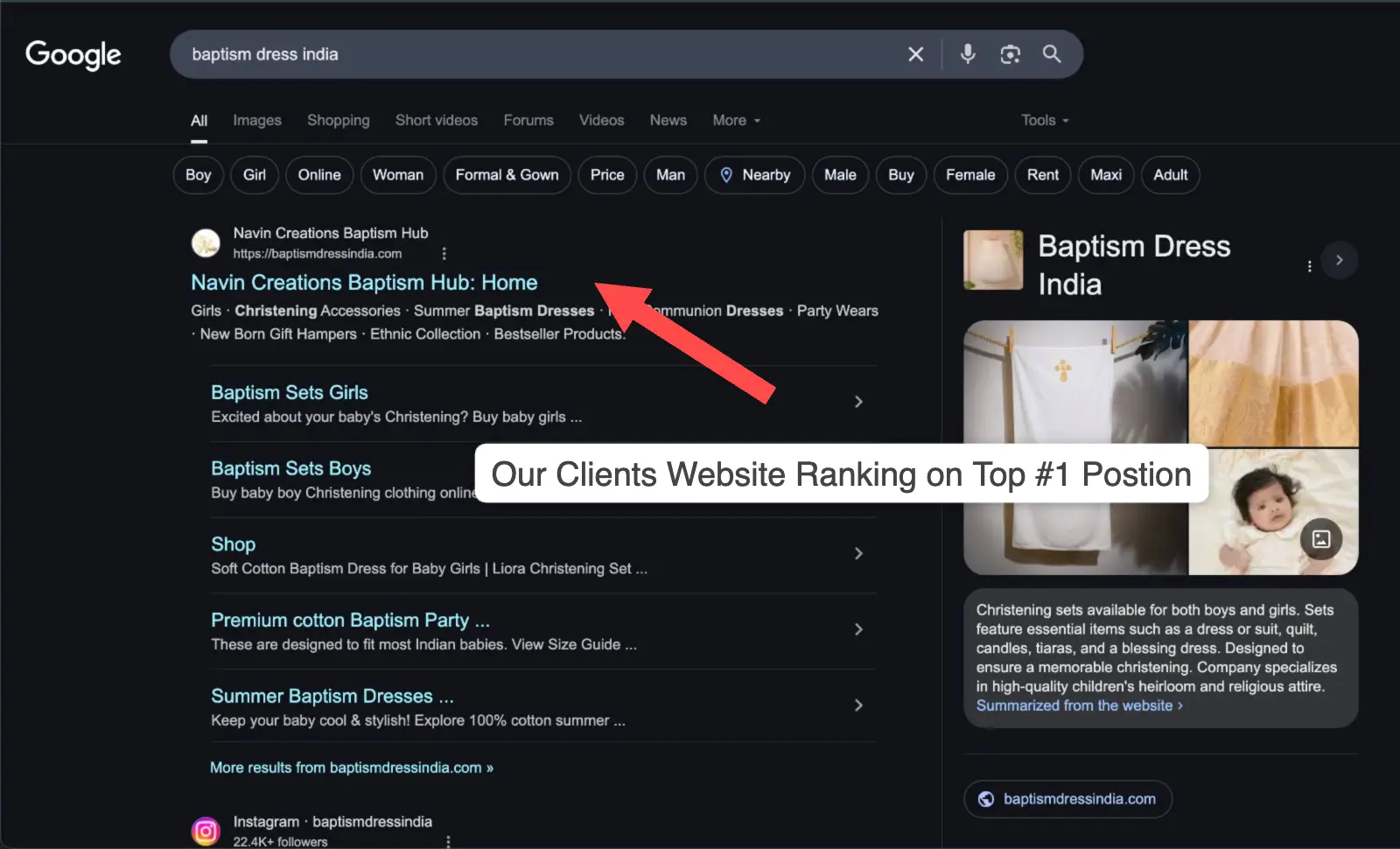Apply the Price filter chip
Image resolution: width=1400 pixels, height=849 pixels.
[x=607, y=175]
